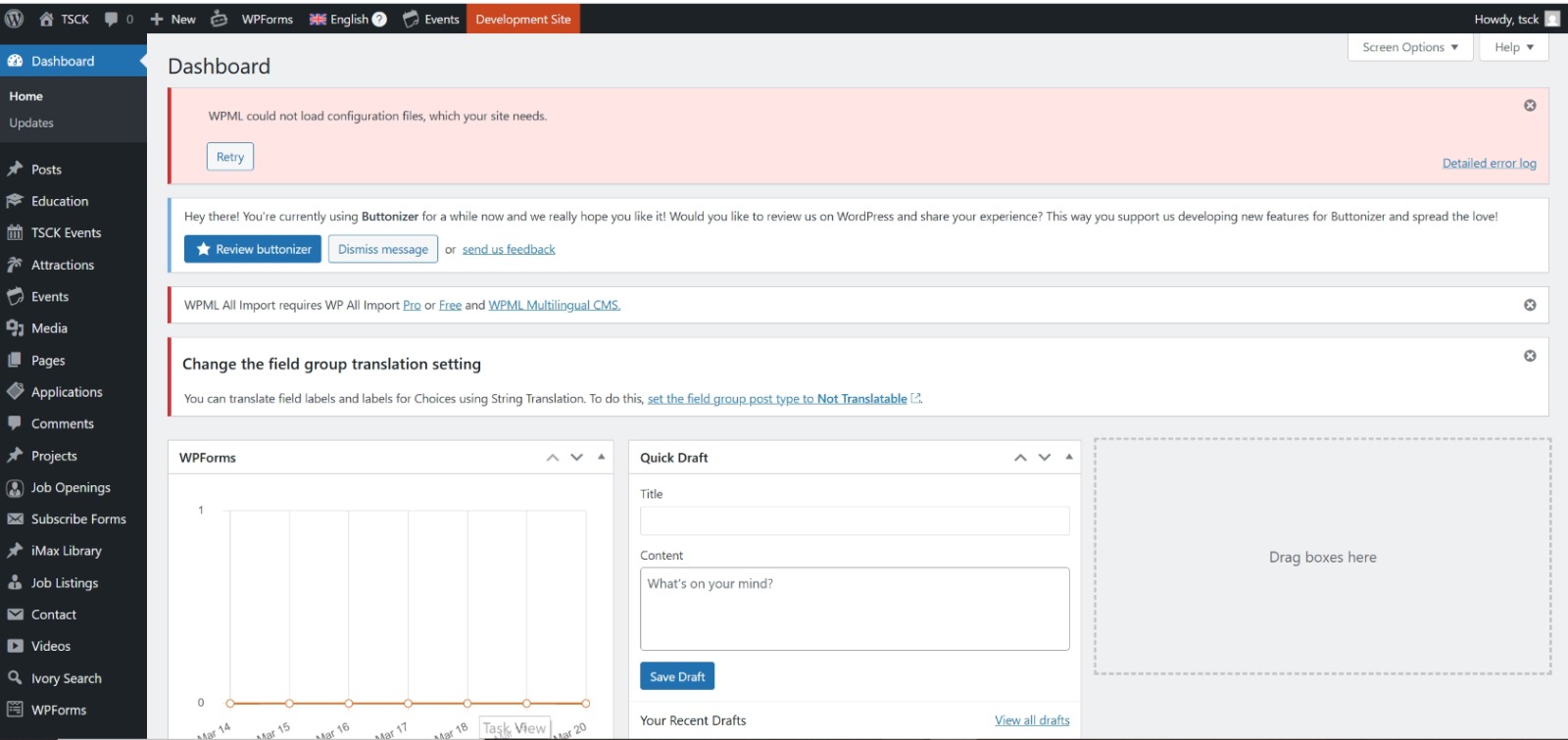Click the Videos play icon in sidebar
Viewport: 1568px width, 740px height.
coord(15,646)
